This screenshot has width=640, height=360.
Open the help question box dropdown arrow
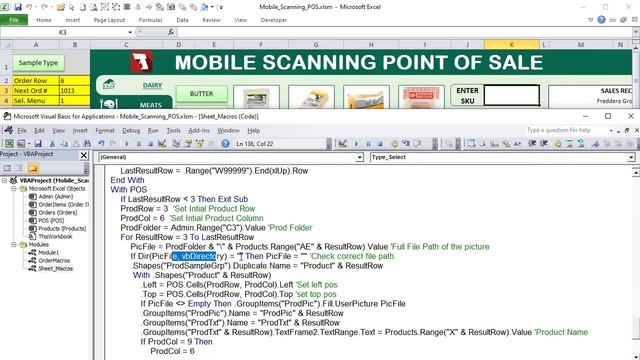[611, 130]
